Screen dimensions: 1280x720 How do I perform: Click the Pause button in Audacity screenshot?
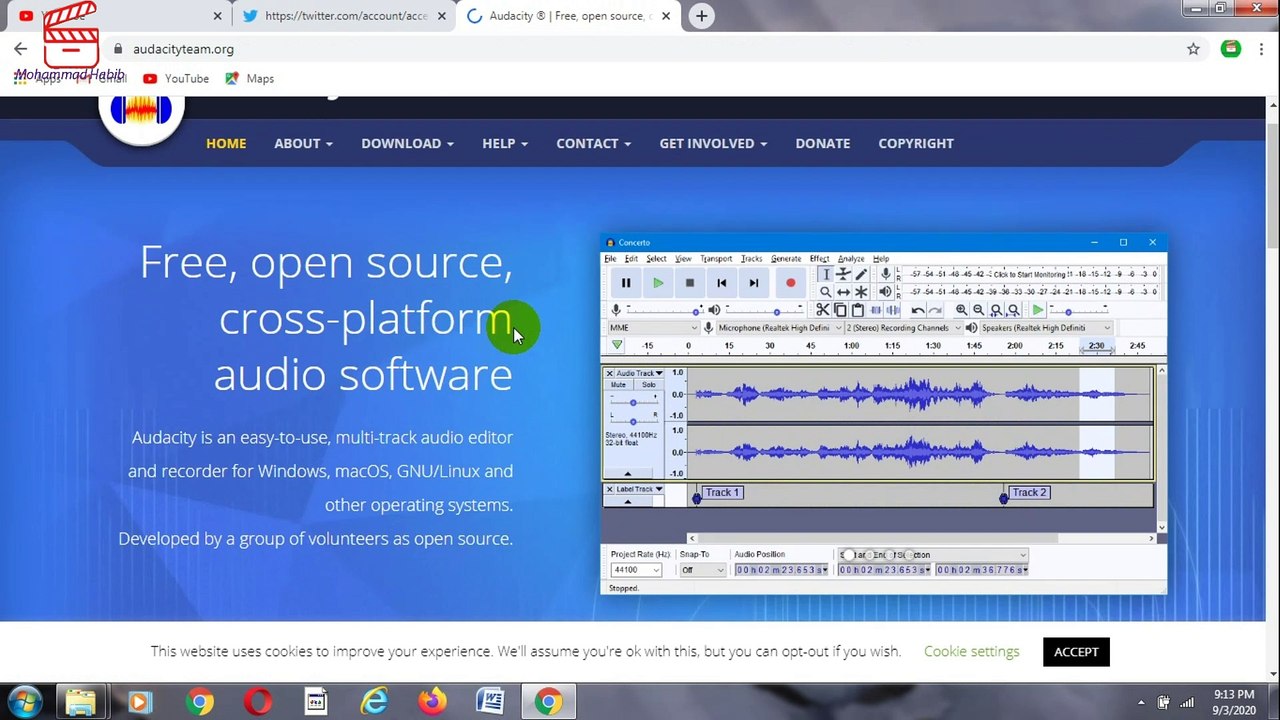click(x=626, y=283)
